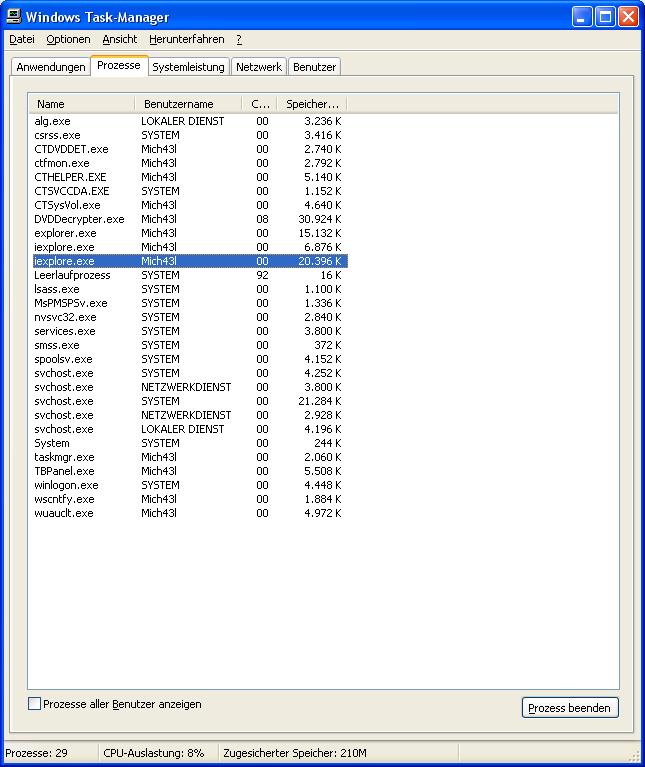The image size is (645, 767).
Task: Select the wscntfy.exe process
Action: (190, 499)
